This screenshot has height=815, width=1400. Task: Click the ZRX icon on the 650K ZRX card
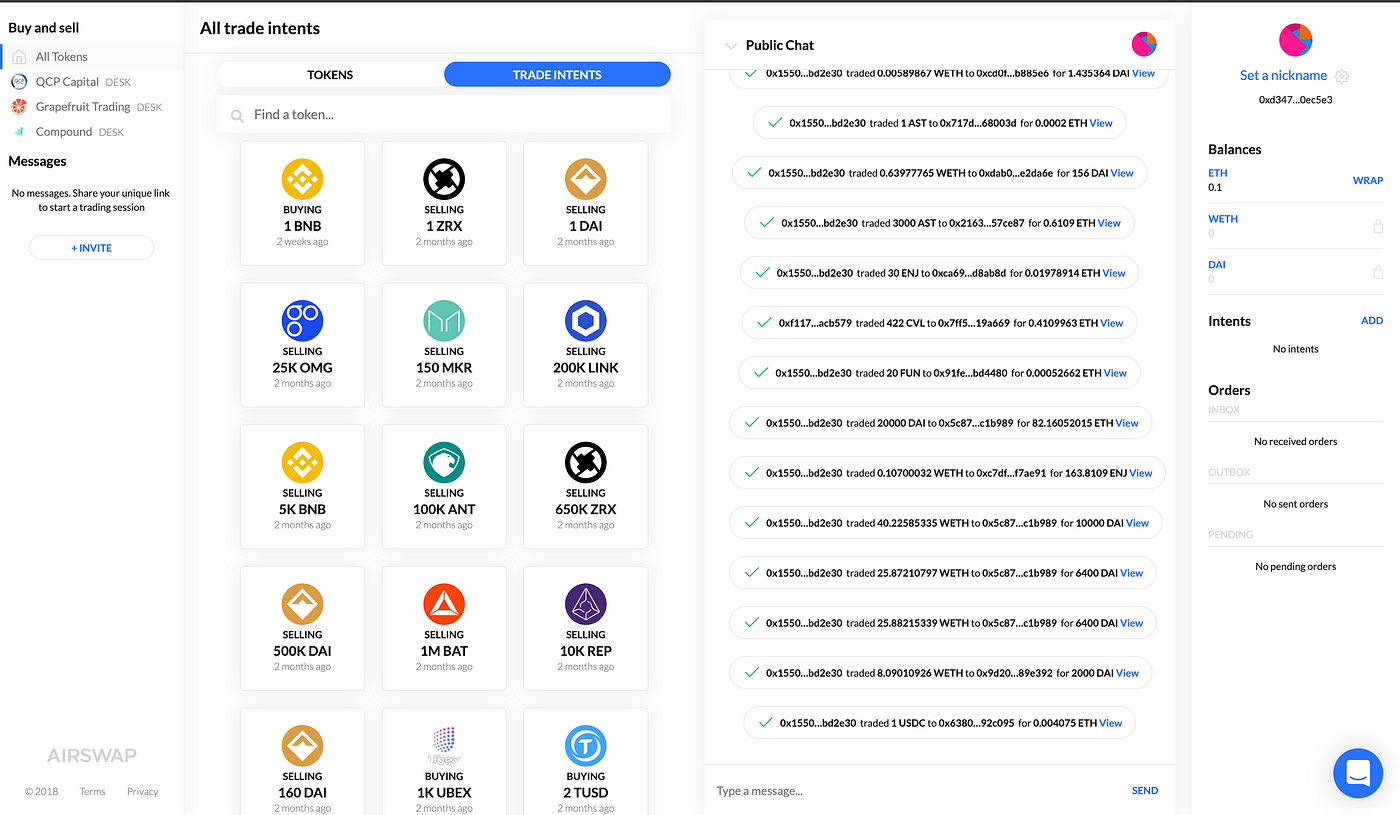[x=586, y=463]
